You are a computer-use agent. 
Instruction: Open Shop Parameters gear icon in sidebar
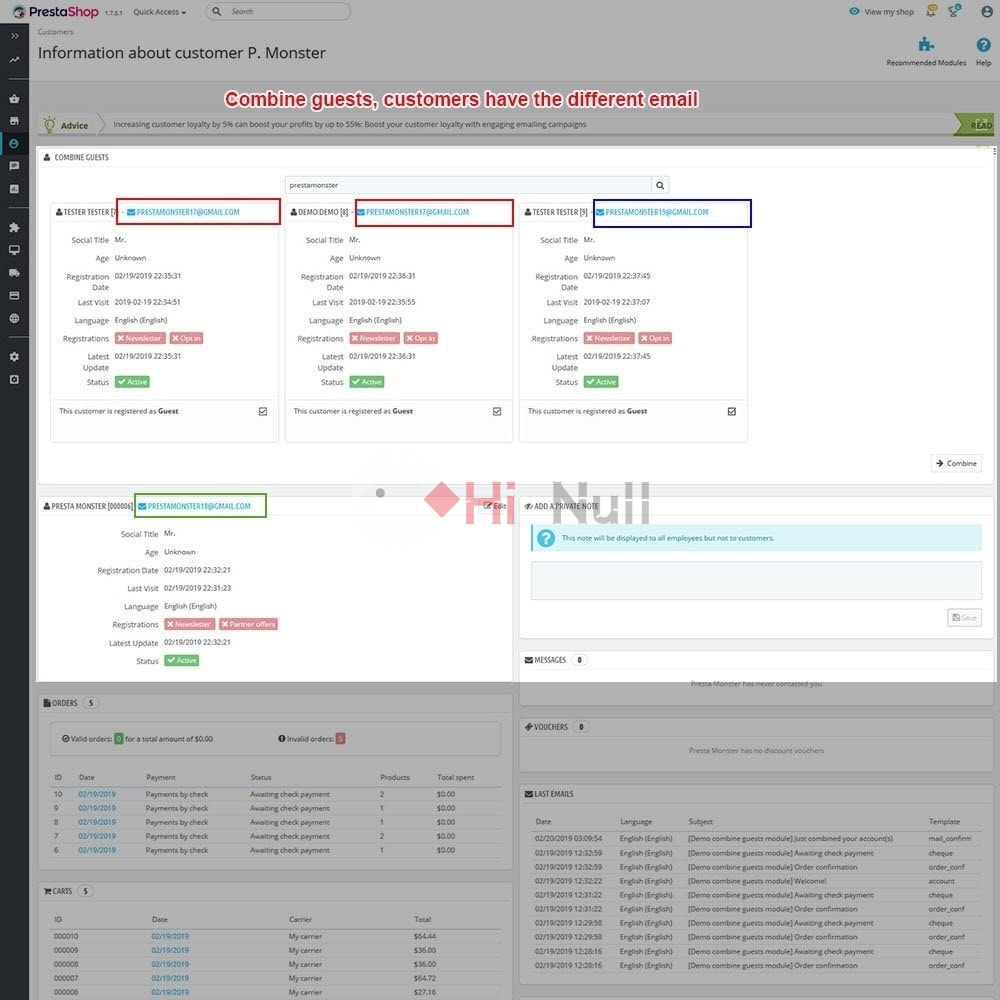[14, 357]
